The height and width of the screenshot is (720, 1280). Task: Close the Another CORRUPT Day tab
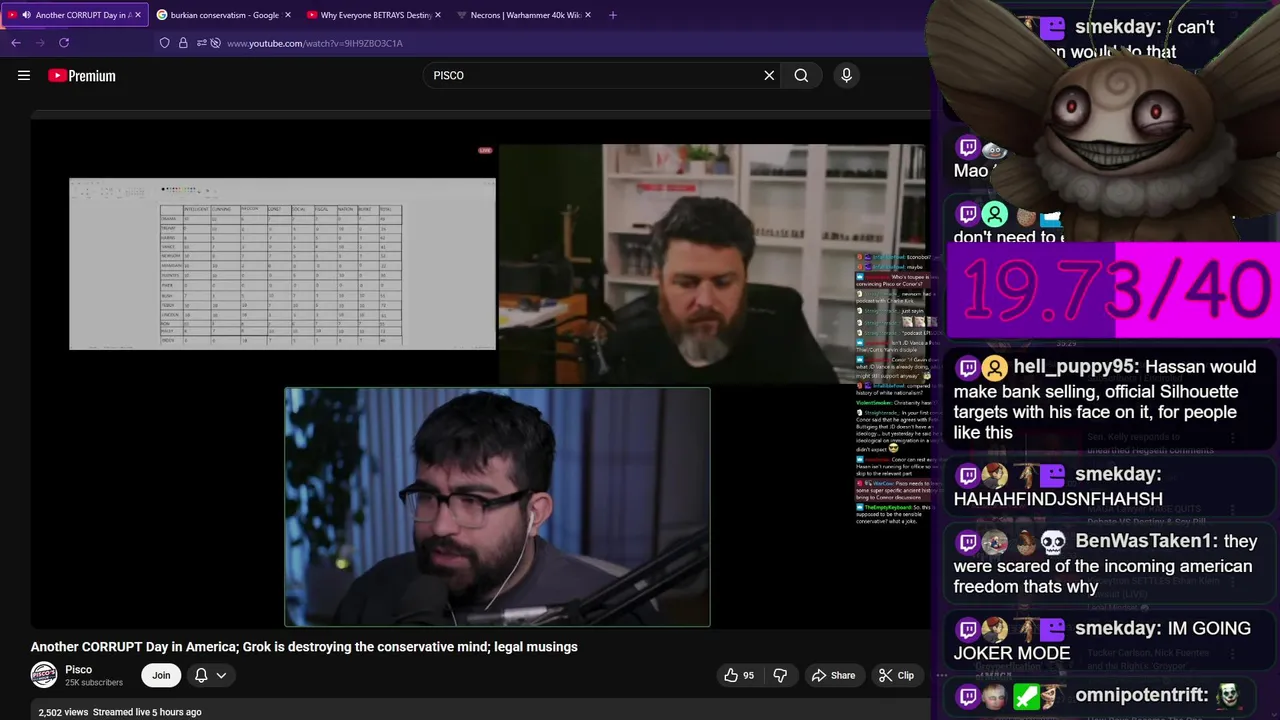click(138, 15)
